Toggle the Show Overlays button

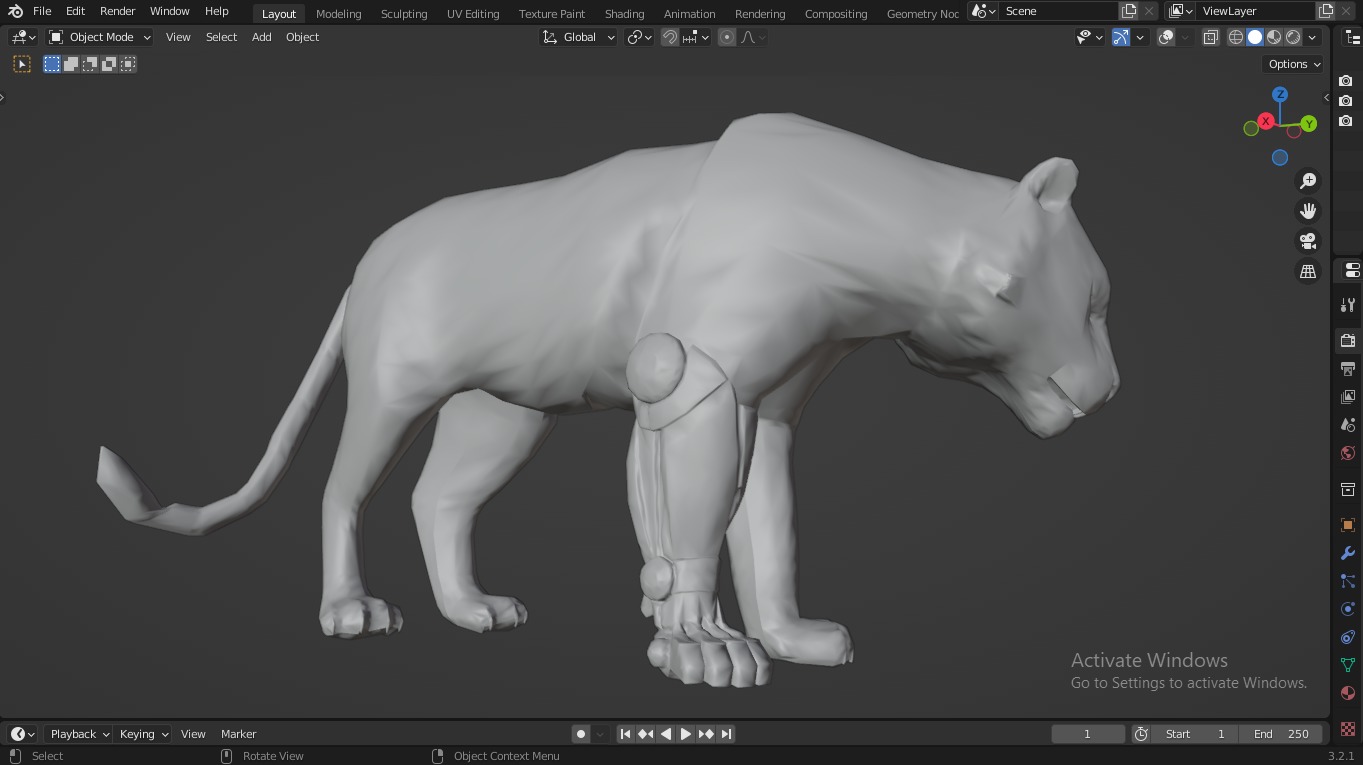click(x=1166, y=37)
